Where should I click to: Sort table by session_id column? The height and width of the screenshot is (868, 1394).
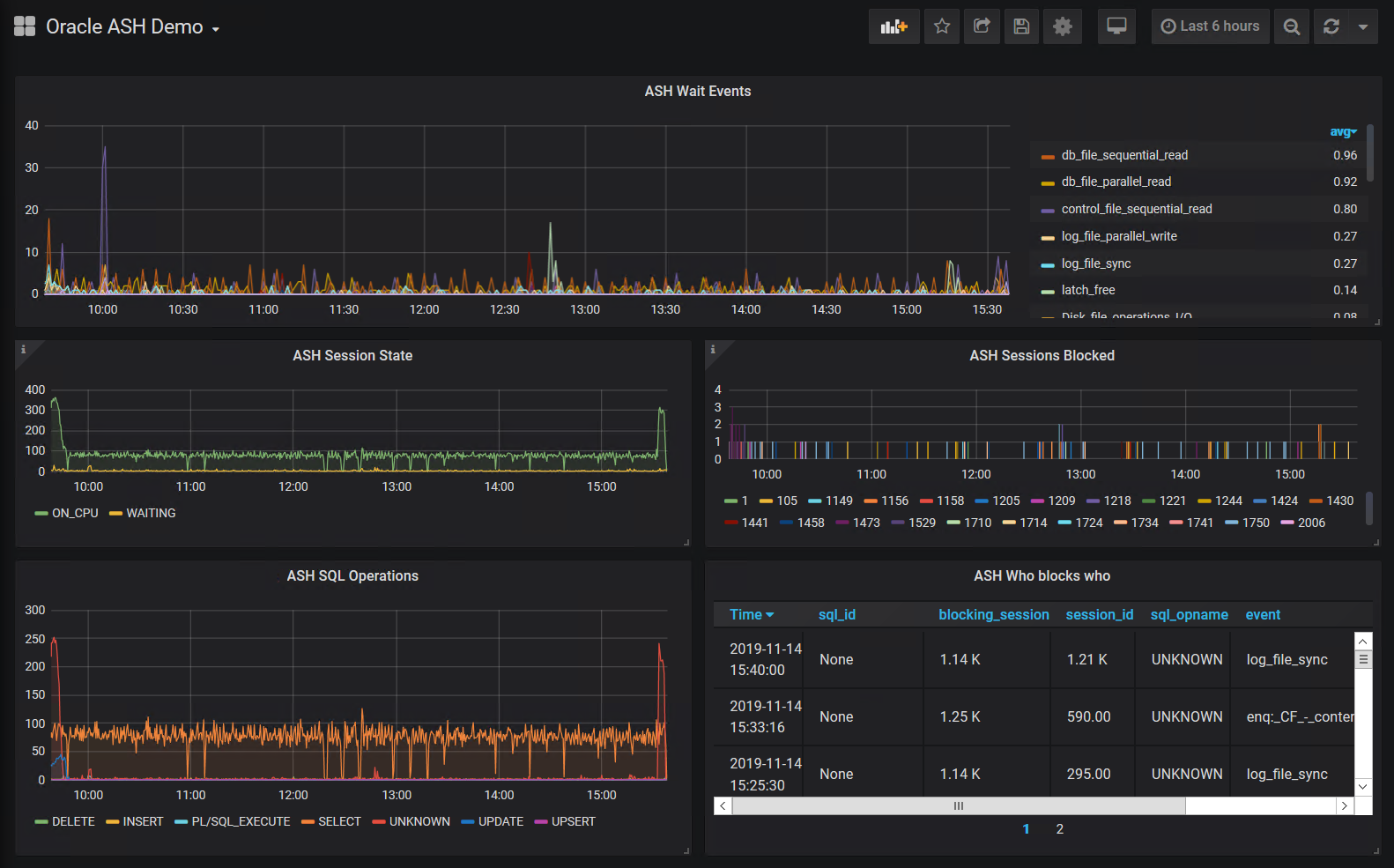[1100, 614]
